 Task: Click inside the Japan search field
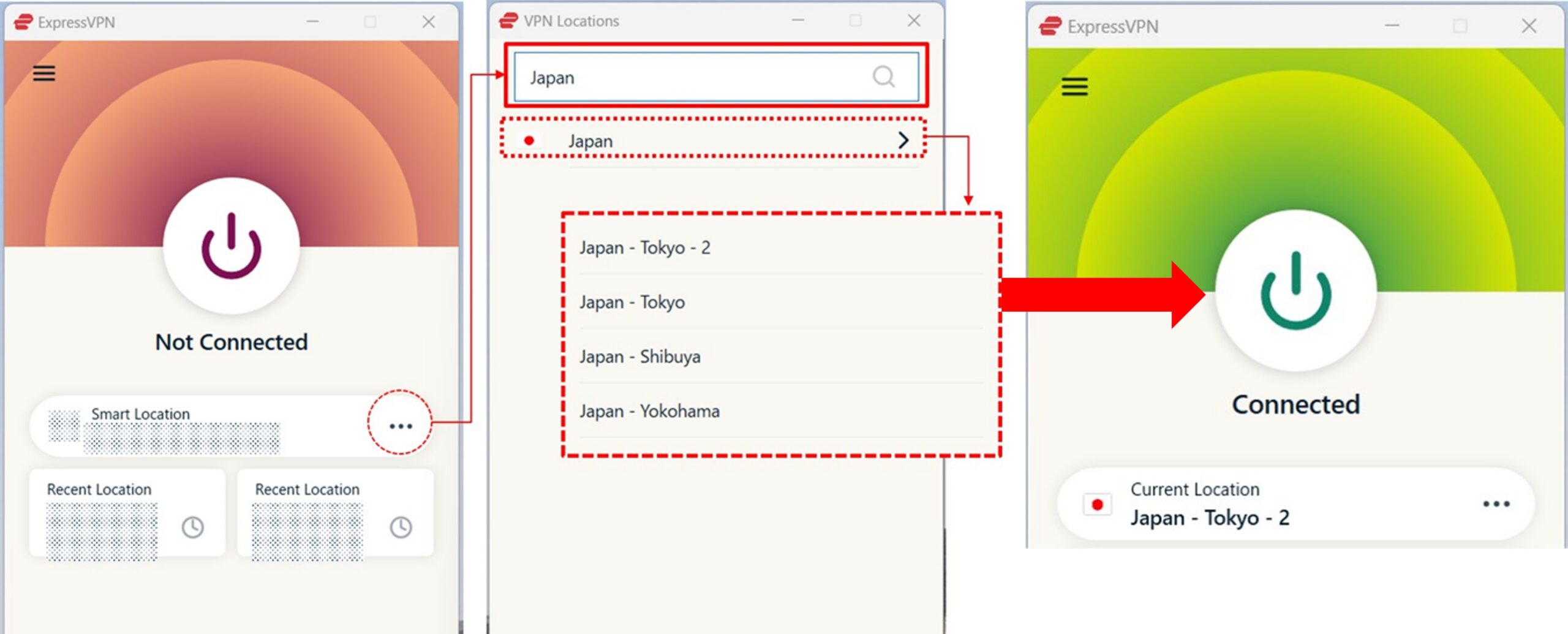(674, 77)
